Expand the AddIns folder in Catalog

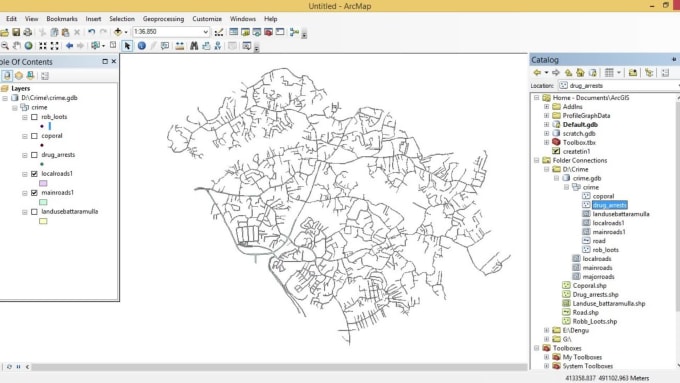[546, 107]
